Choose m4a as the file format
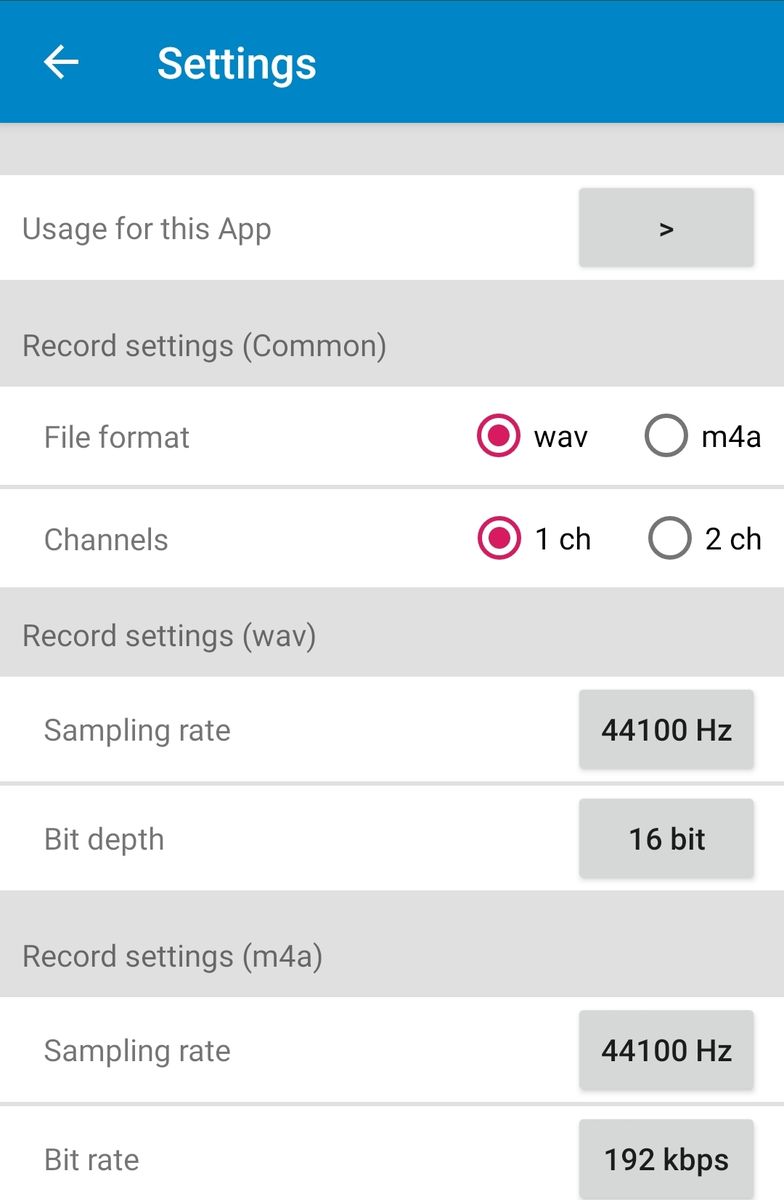Screen dimensions: 784x1200 pyautogui.click(x=667, y=437)
